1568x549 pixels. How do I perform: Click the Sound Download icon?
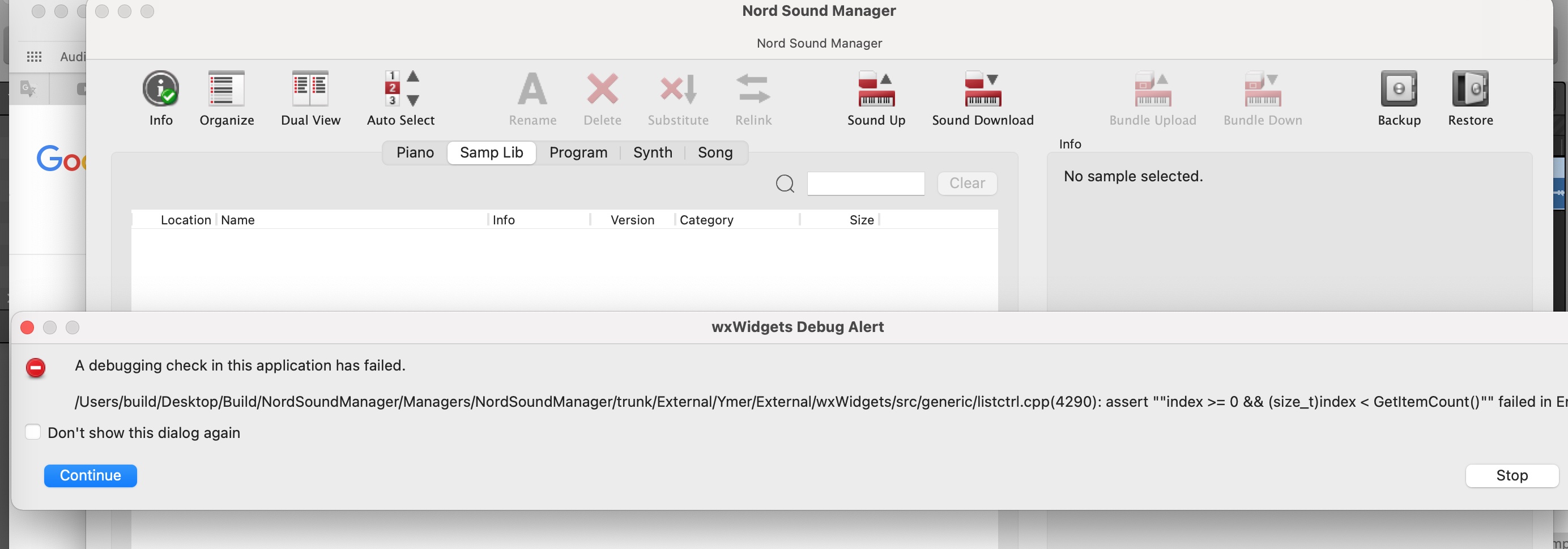982,89
